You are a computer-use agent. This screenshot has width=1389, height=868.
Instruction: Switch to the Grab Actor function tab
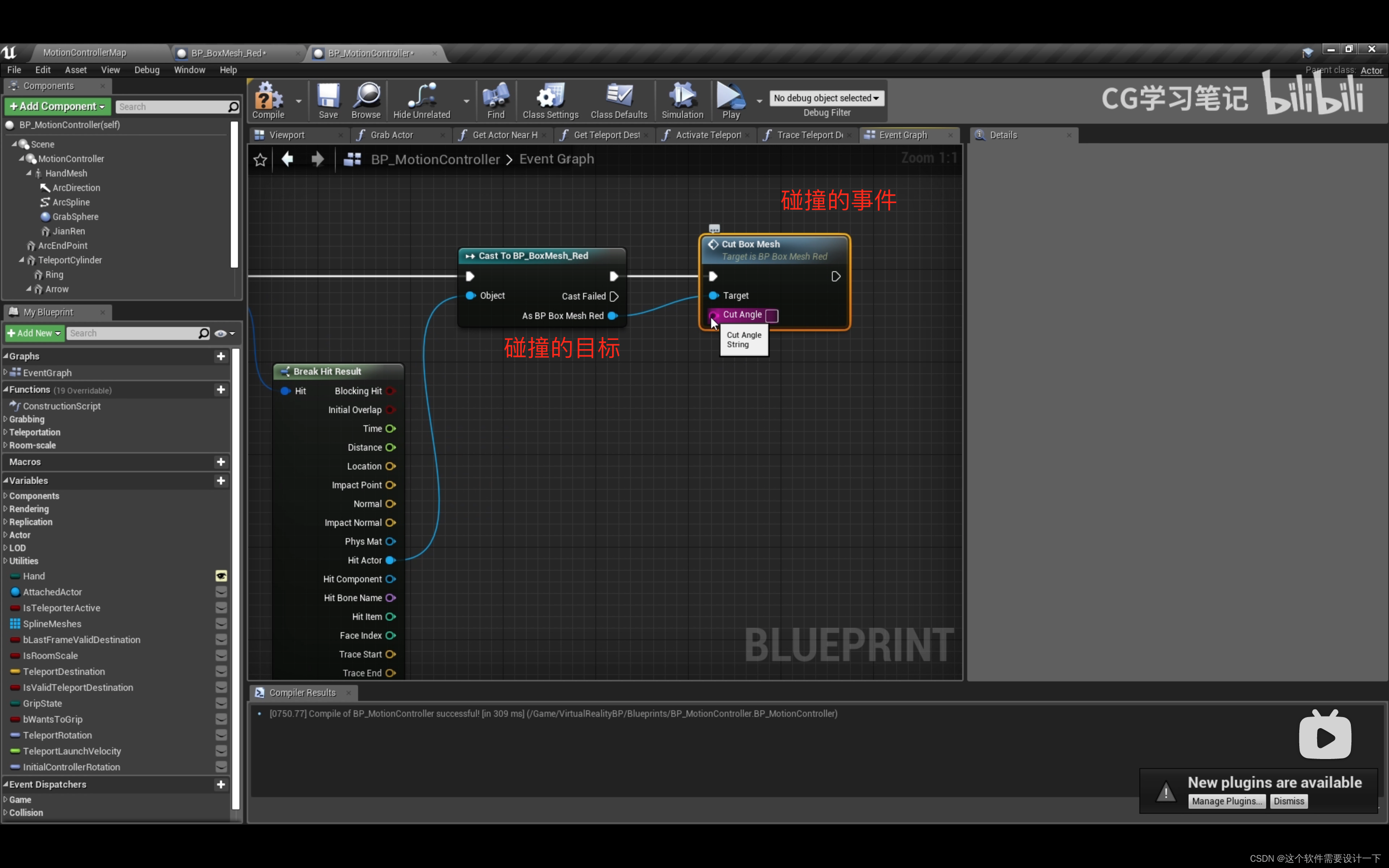tap(392, 135)
